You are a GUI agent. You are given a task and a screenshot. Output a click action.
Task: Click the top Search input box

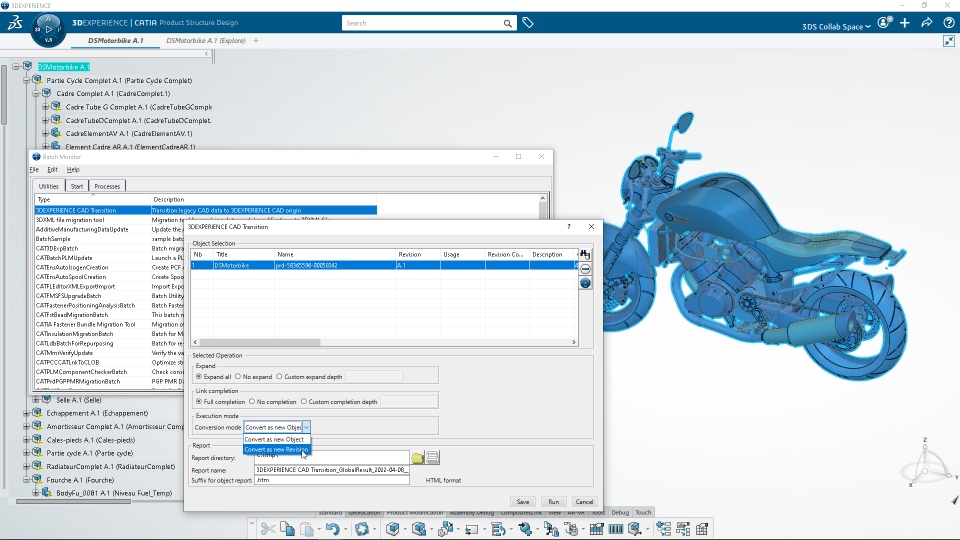(x=422, y=23)
